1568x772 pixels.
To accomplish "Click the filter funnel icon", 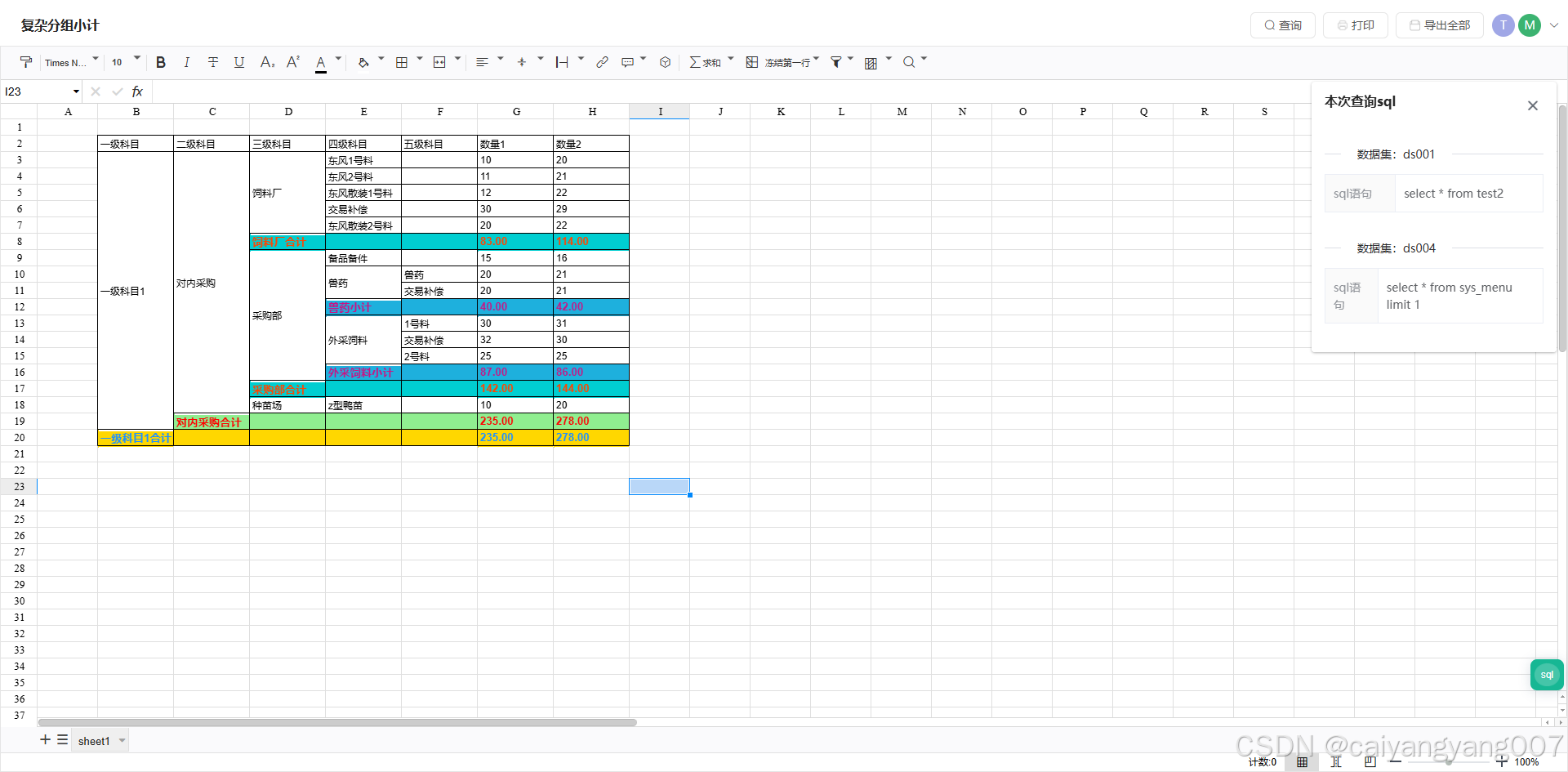I will [x=836, y=62].
